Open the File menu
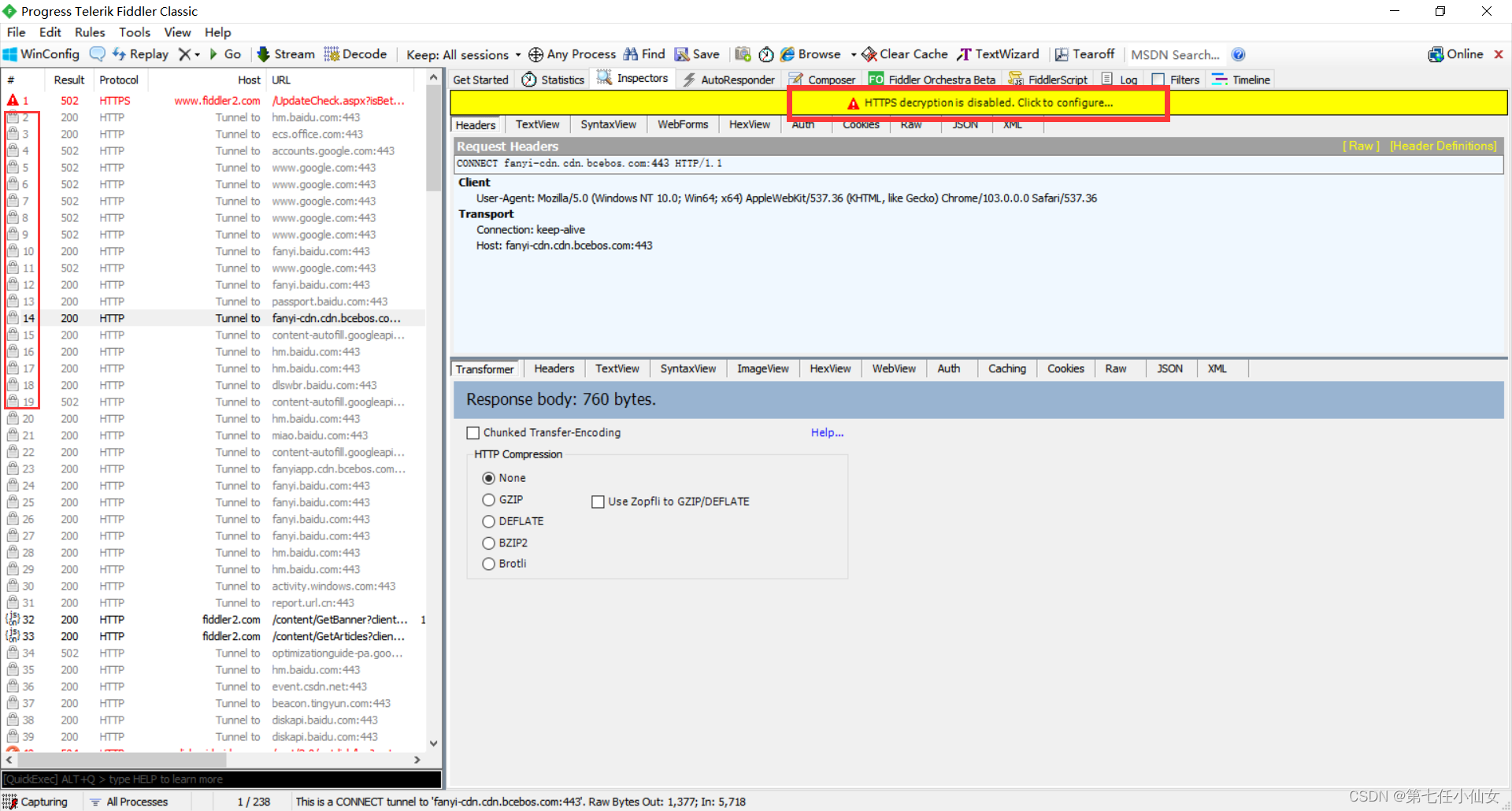 (17, 32)
